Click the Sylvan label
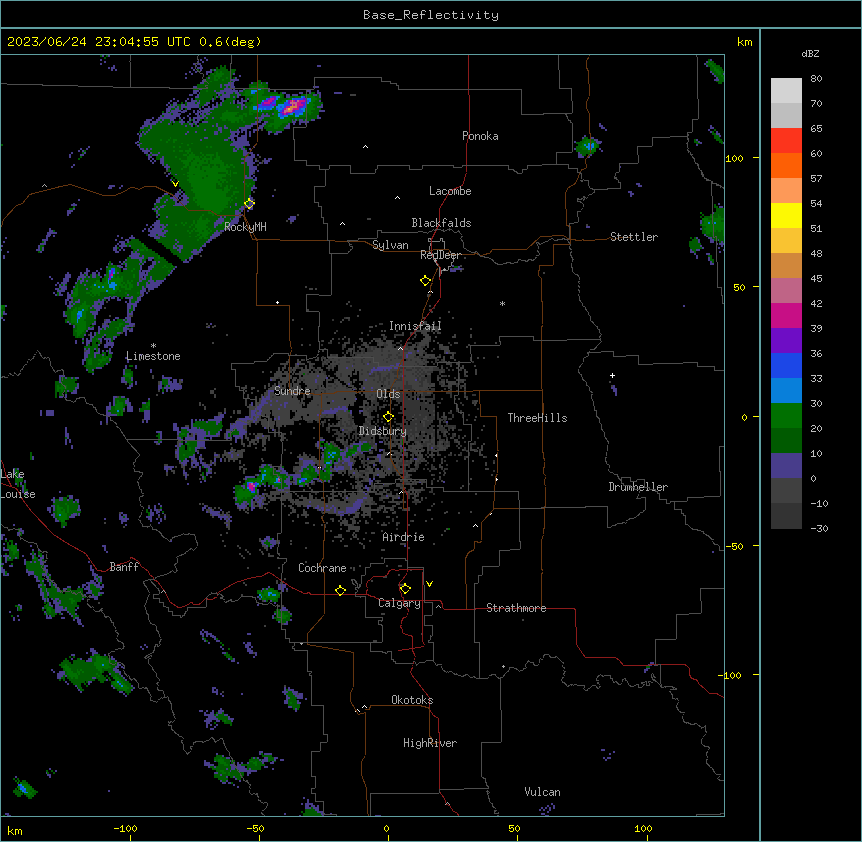 [390, 245]
